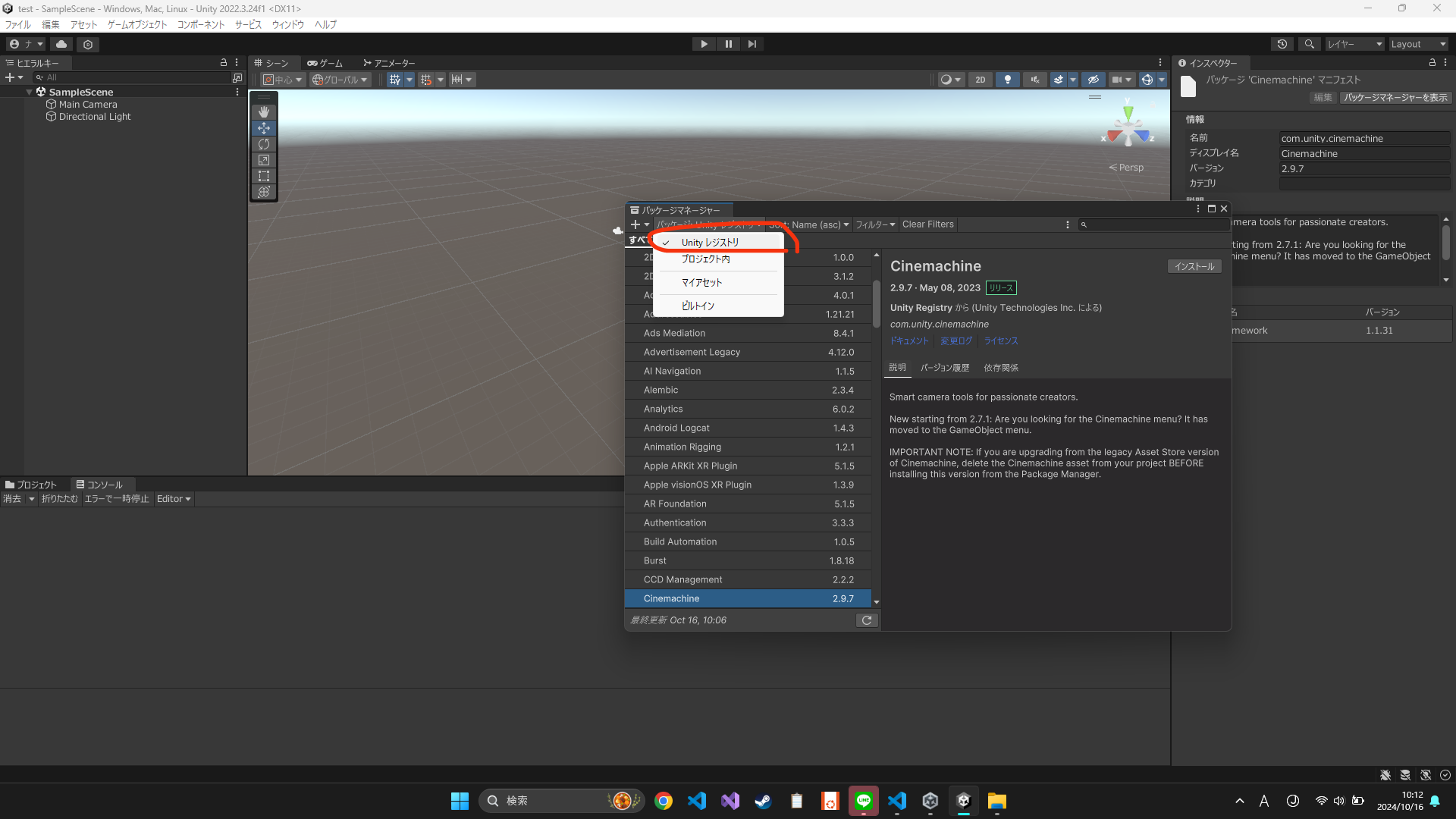
Task: Select the Rotate tool
Action: tap(264, 144)
